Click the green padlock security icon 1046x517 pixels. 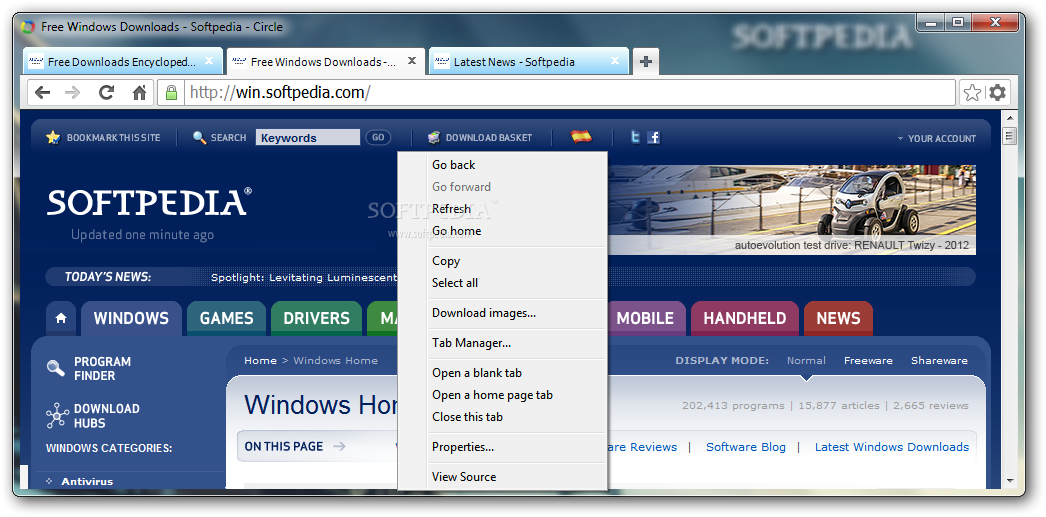[171, 92]
